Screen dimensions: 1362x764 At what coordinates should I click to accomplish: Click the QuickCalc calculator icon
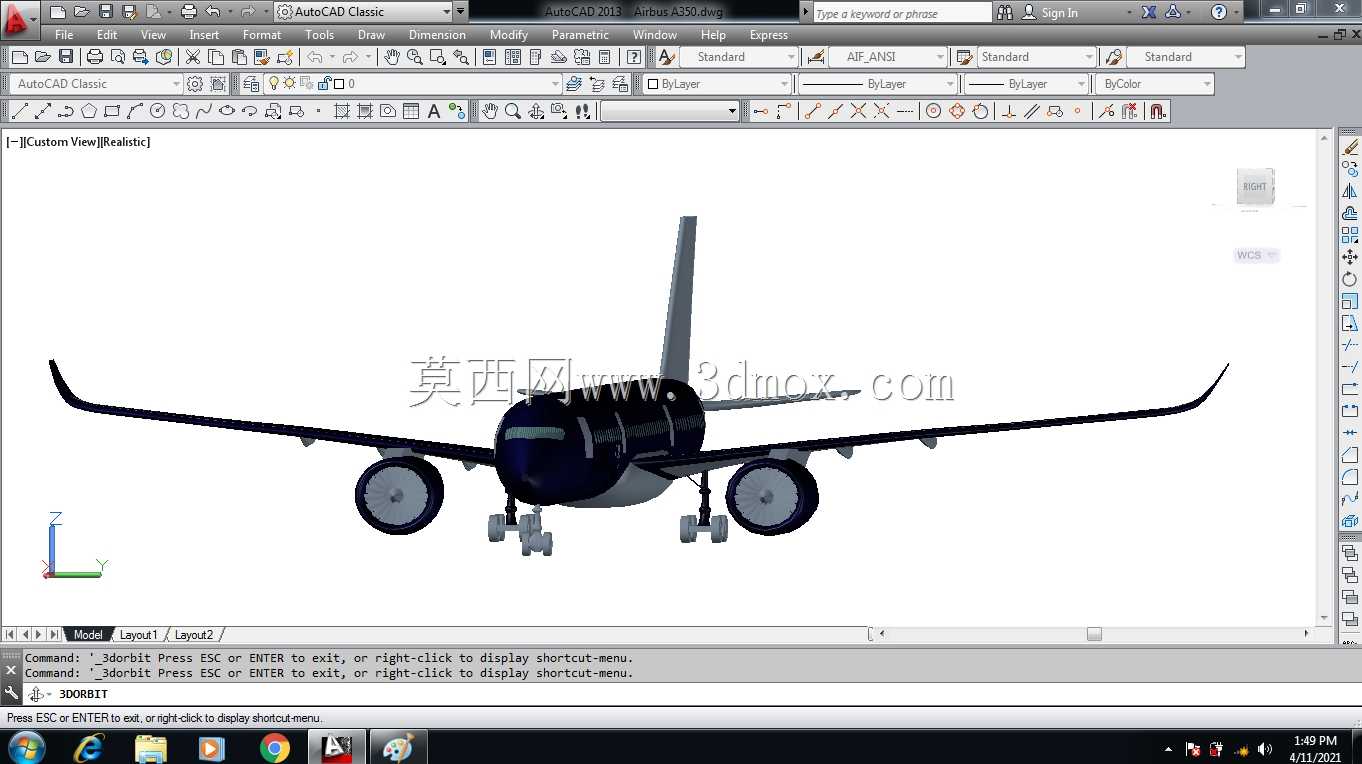pyautogui.click(x=604, y=57)
